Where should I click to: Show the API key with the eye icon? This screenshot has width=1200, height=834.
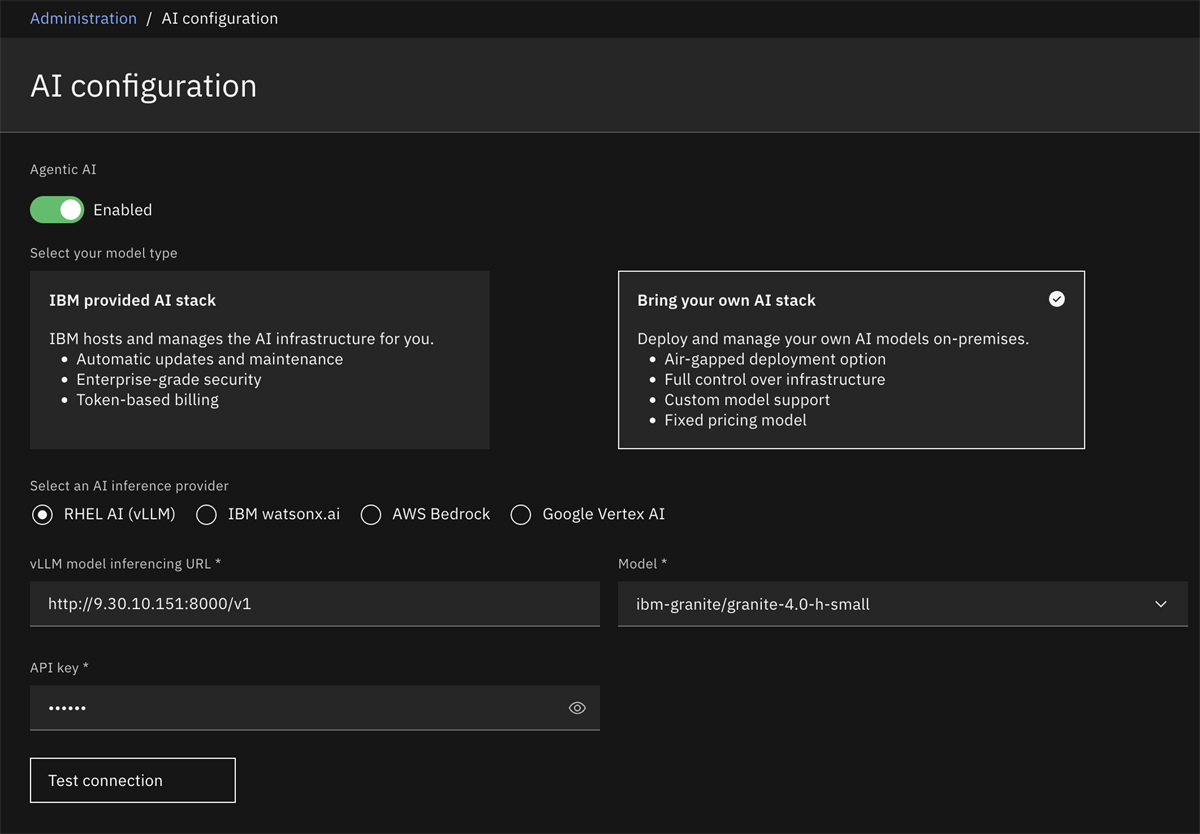coord(577,708)
